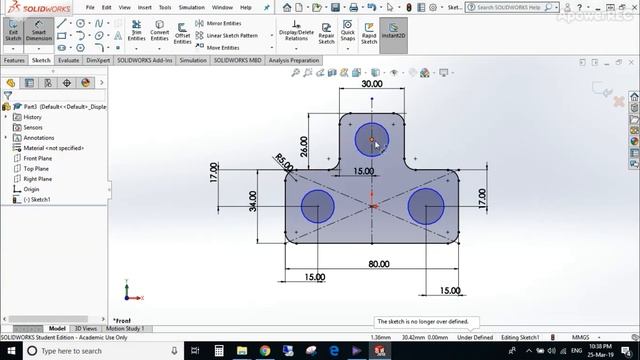Screen dimensions: 640x360
Task: Select the sketch Text tool
Action: coord(118,36)
